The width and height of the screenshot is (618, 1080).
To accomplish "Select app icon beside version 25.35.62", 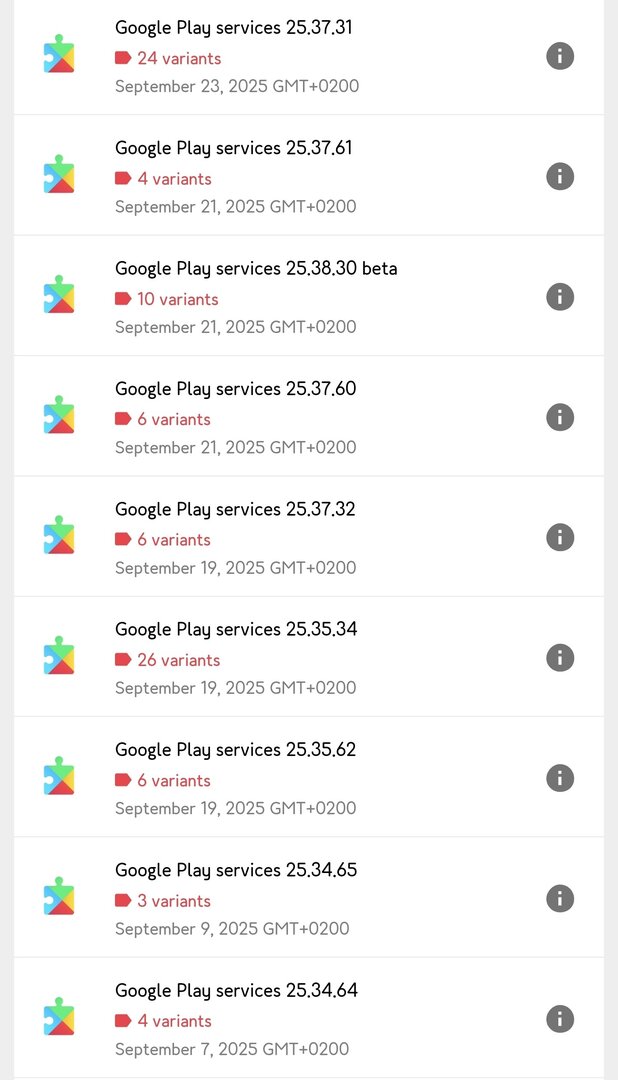I will [59, 776].
